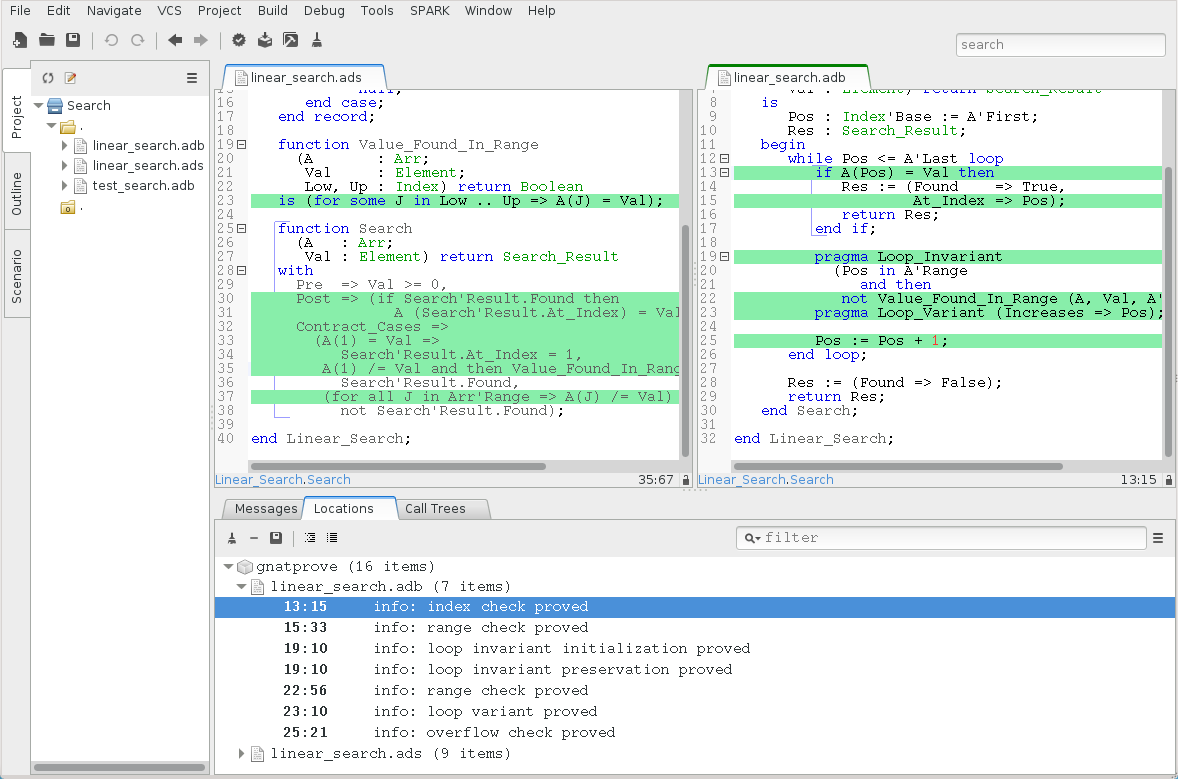Expand test_search.adb in project tree
Screen dimensions: 1178x779
pos(65,186)
